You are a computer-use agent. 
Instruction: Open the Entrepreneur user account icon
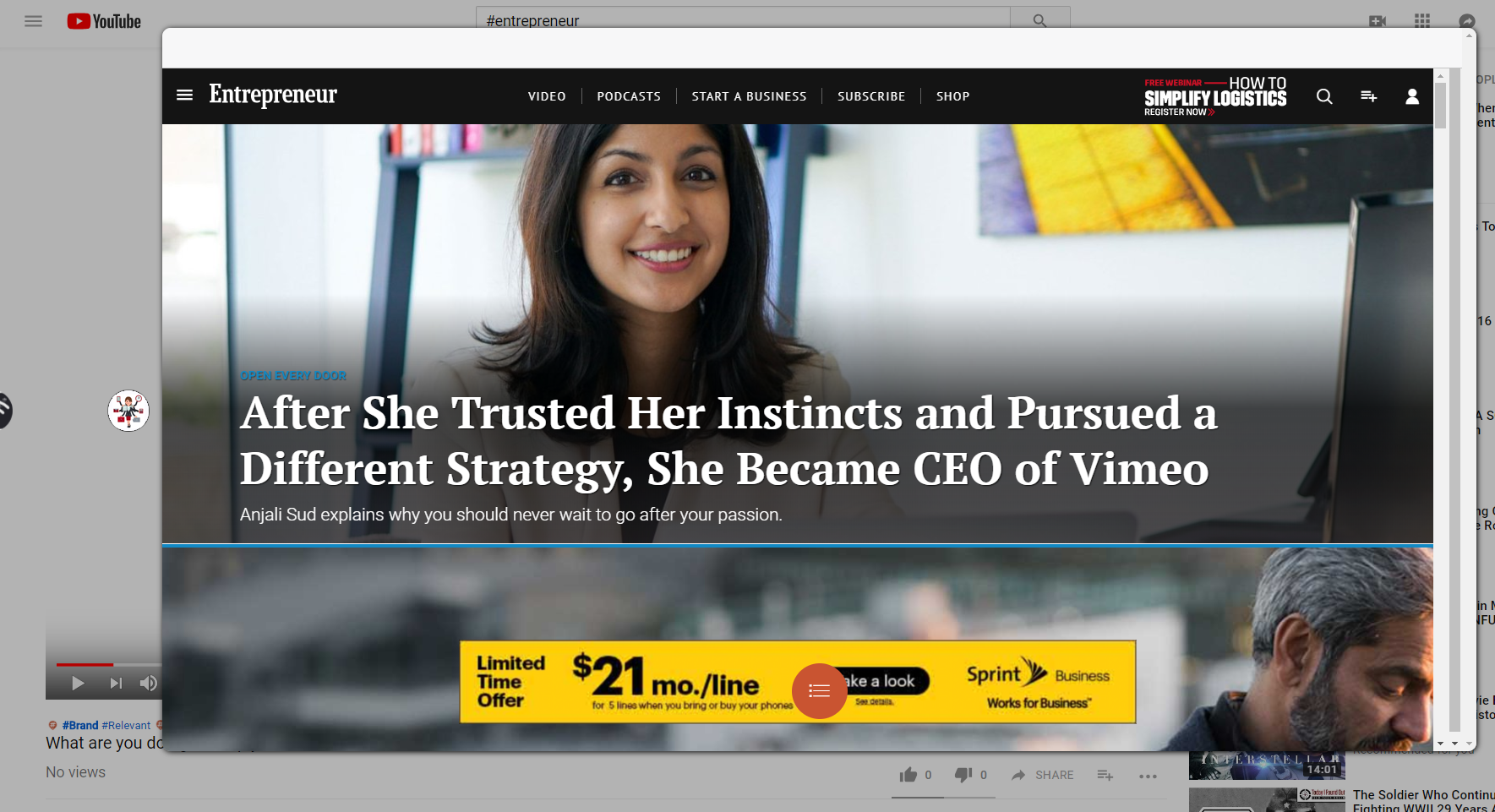click(1412, 96)
